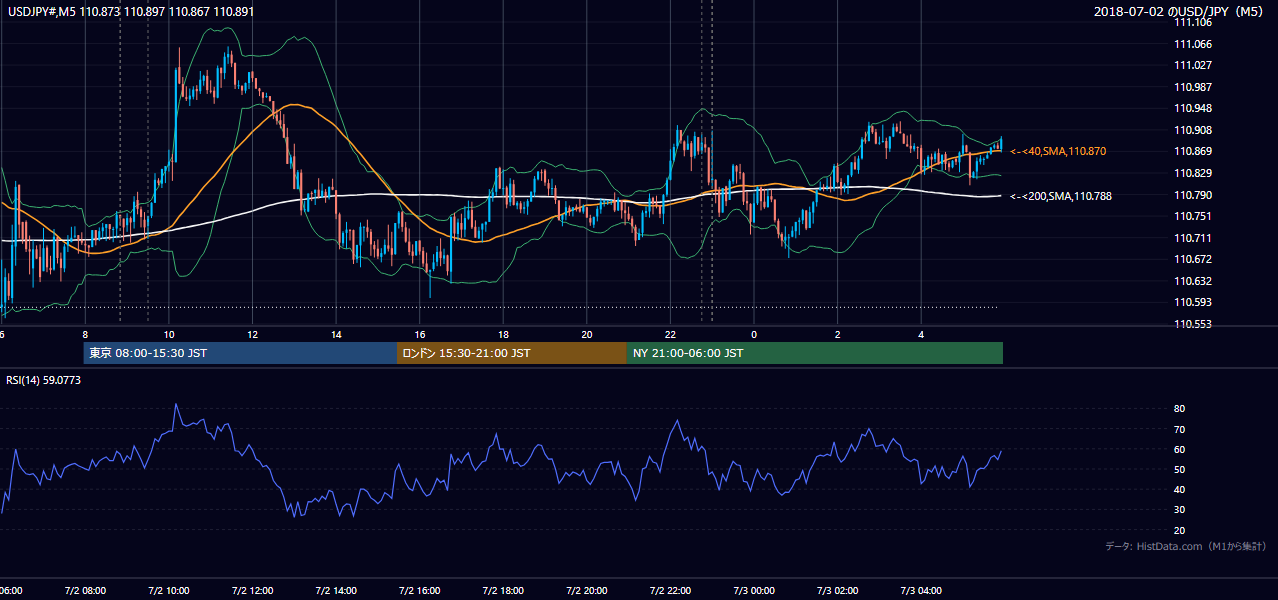Image resolution: width=1278 pixels, height=600 pixels.
Task: Click the 7/3 00:00 time label
Action: pyautogui.click(x=753, y=591)
